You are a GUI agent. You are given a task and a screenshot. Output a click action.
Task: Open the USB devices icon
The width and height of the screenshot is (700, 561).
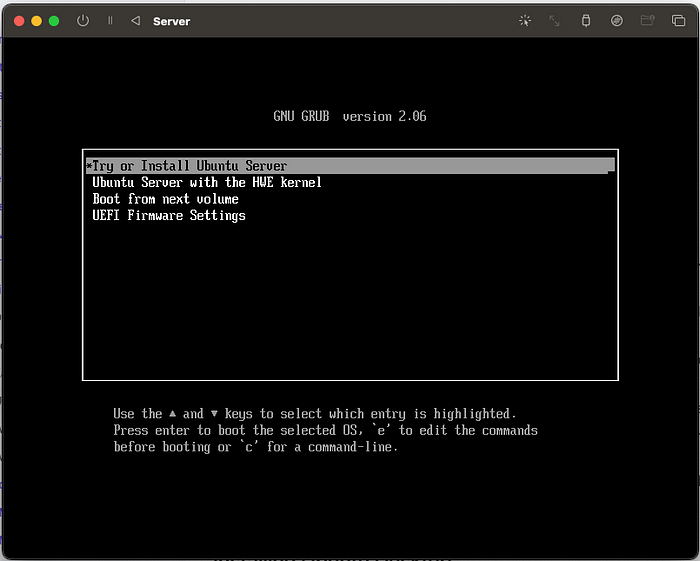586,21
